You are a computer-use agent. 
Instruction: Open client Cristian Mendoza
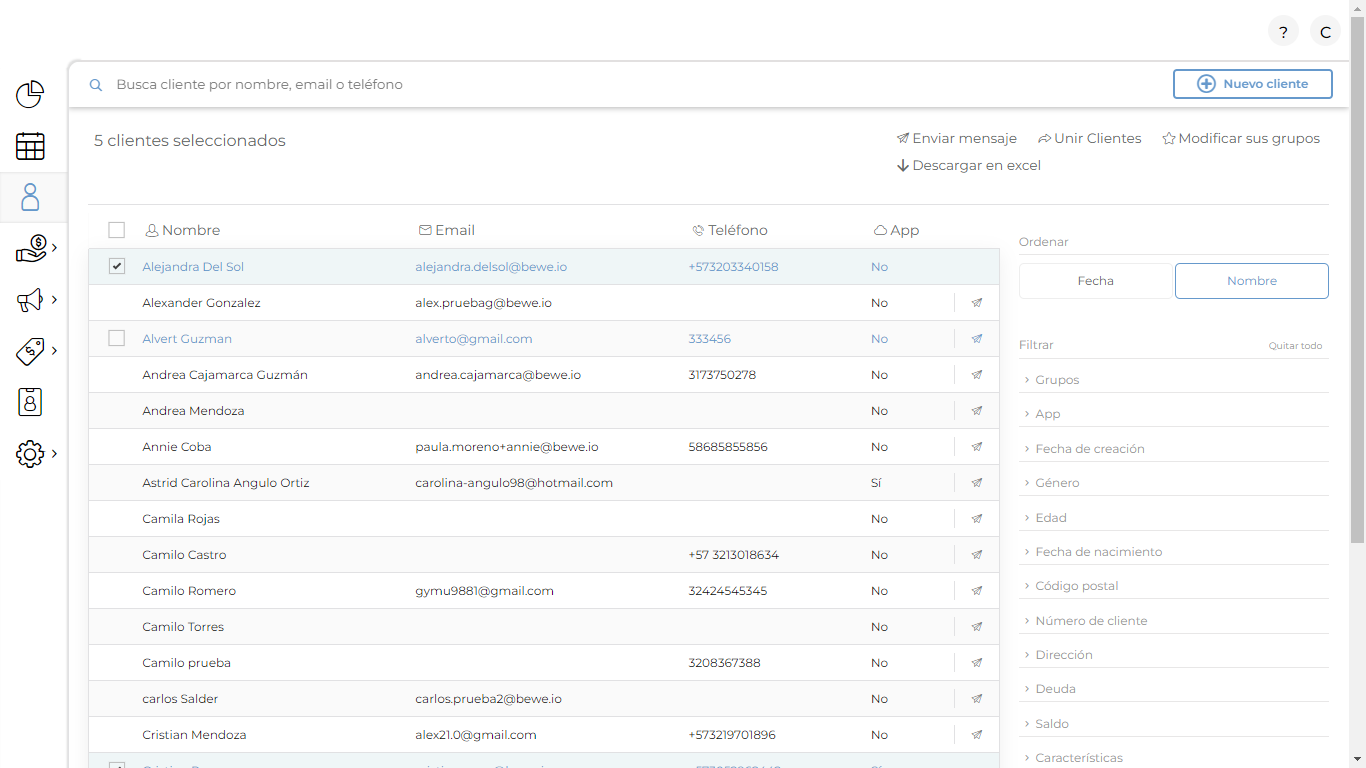[x=194, y=735]
